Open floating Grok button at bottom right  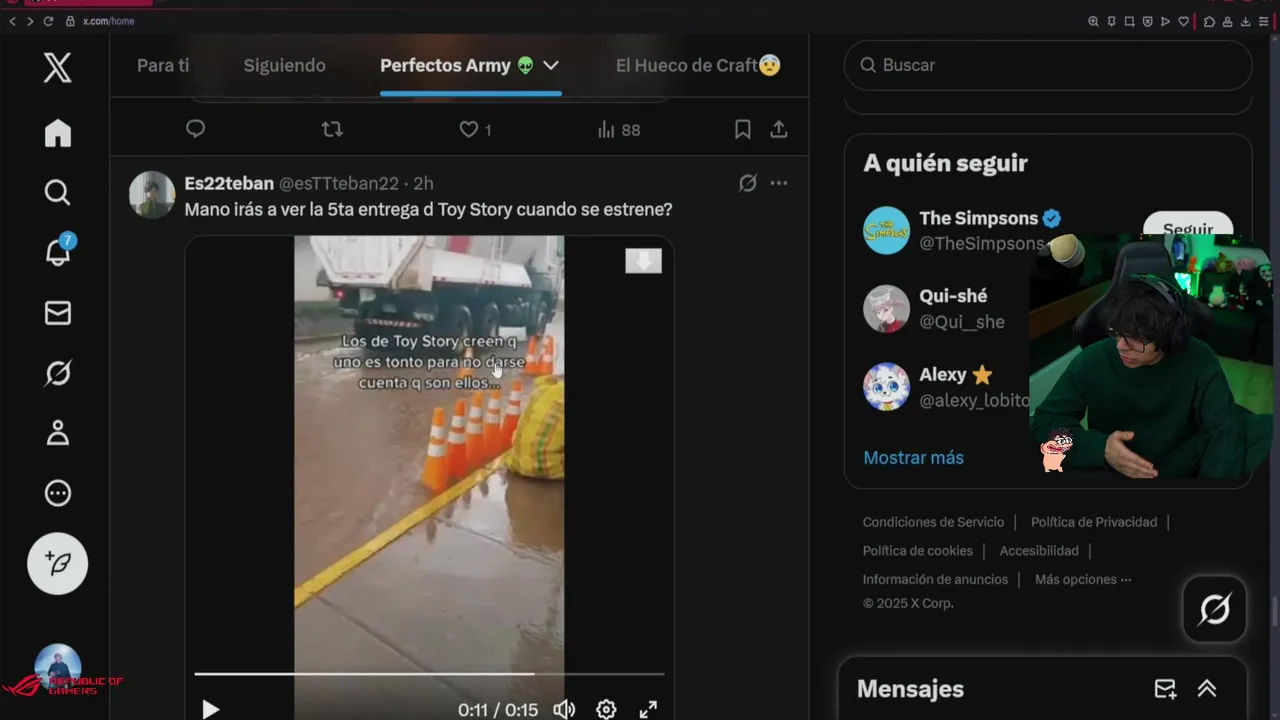(x=1215, y=609)
